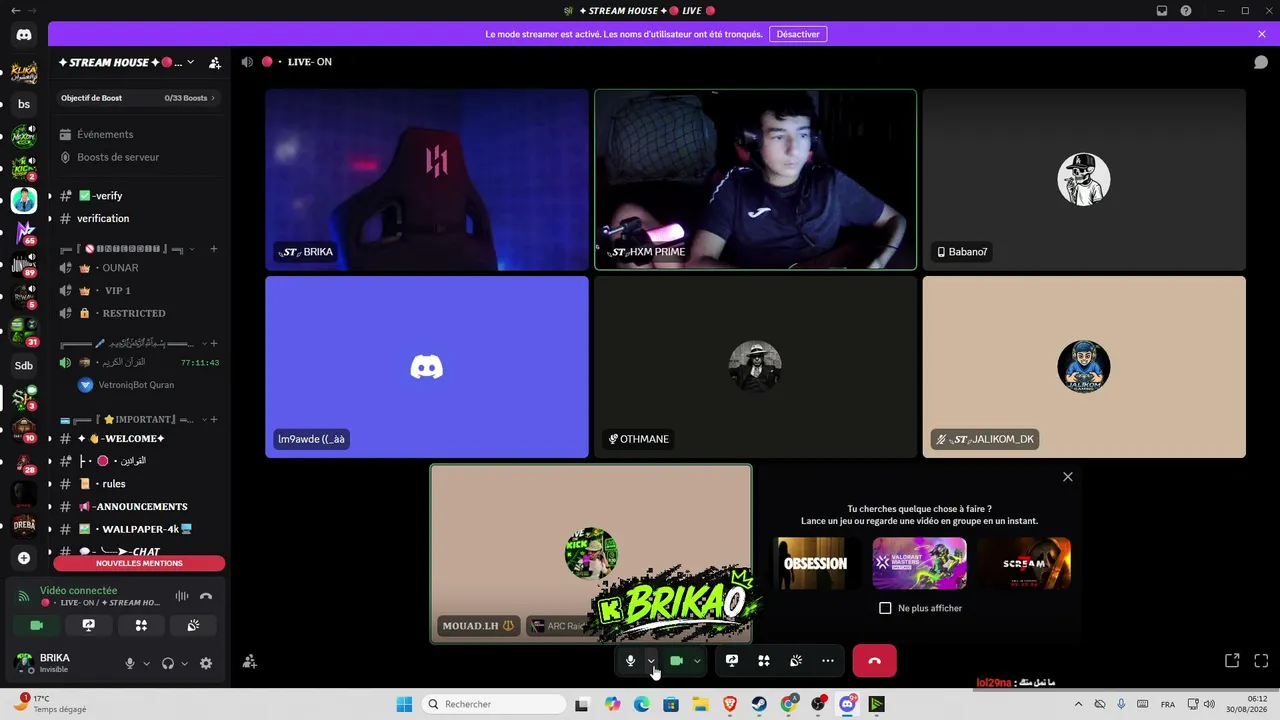Image resolution: width=1280 pixels, height=720 pixels.
Task: Pop out the call window
Action: click(1232, 661)
